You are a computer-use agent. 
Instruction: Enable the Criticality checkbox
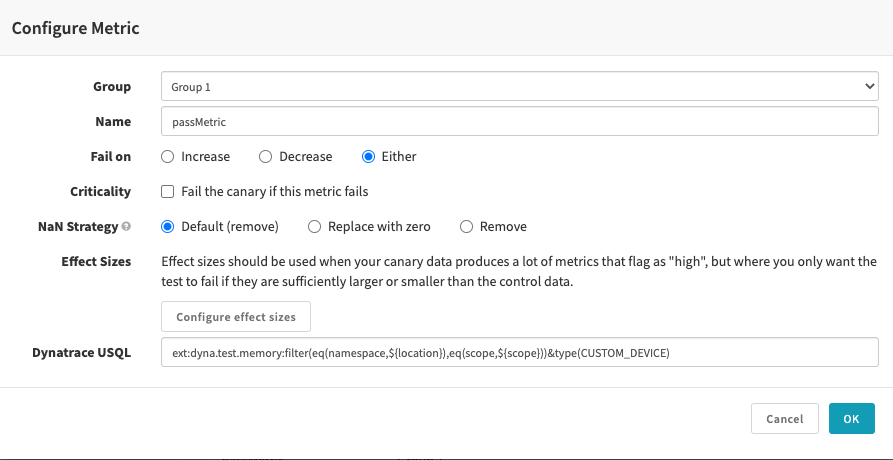pyautogui.click(x=168, y=191)
